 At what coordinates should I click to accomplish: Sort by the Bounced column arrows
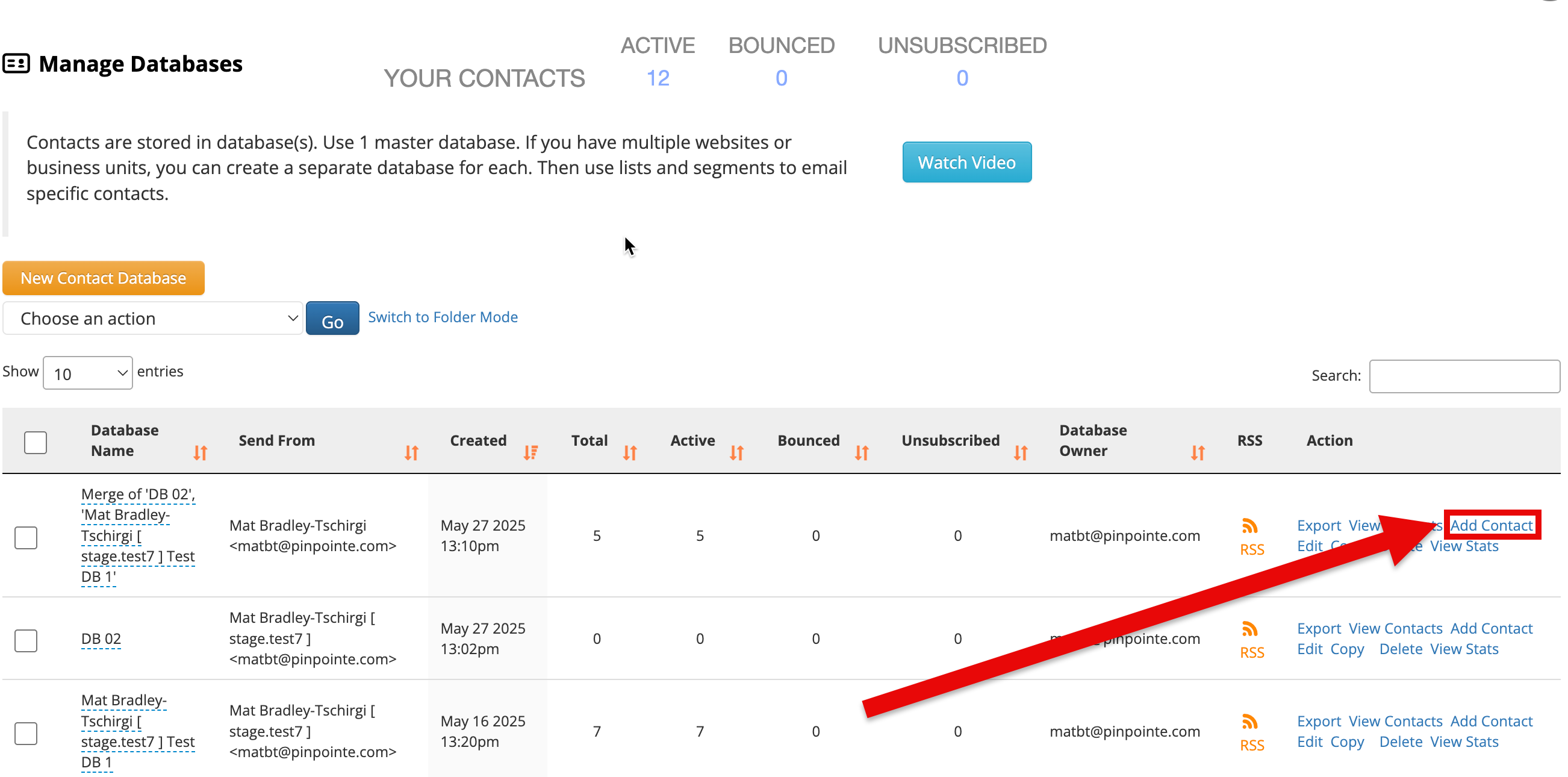pos(861,452)
